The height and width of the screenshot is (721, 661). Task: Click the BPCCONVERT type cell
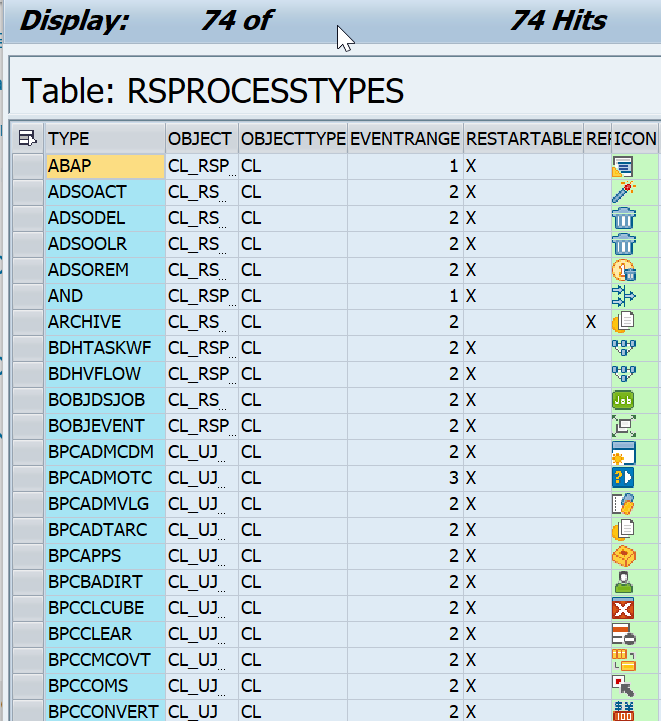105,711
